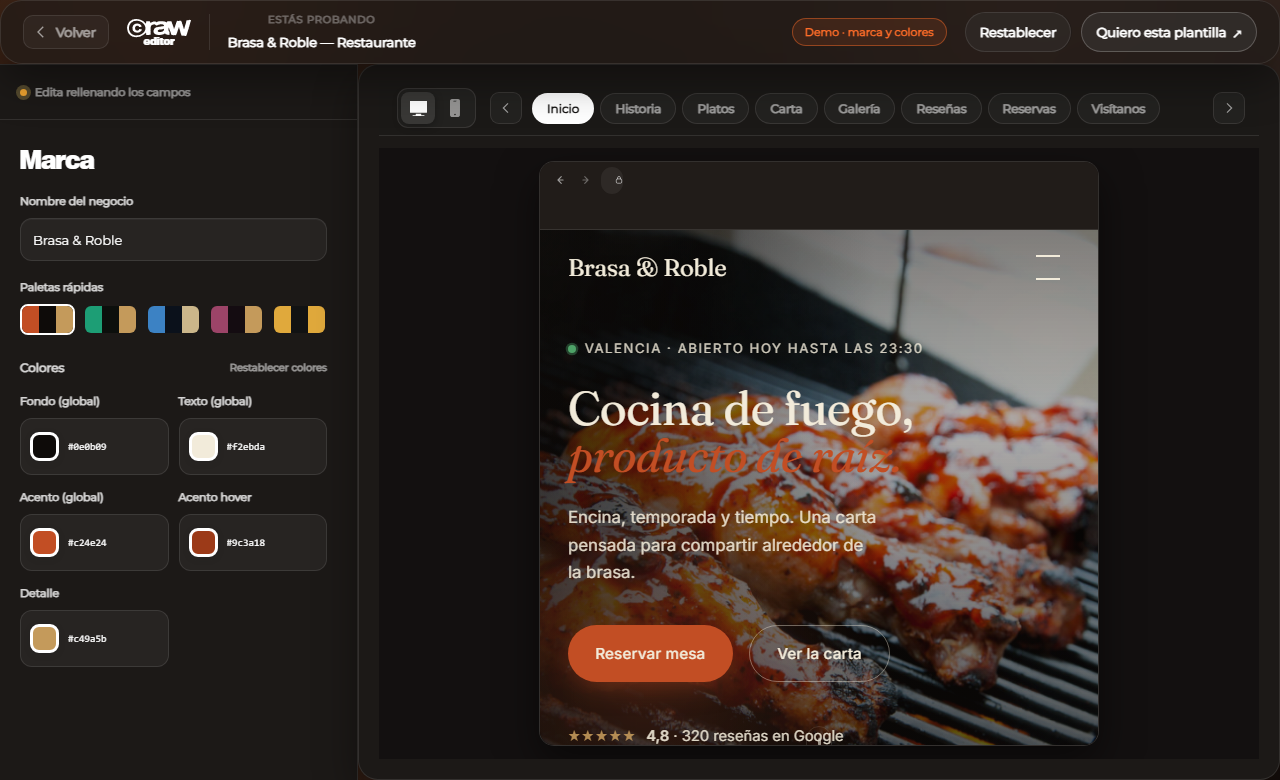Viewport: 1280px width, 780px height.
Task: Click the #c24e24 hex value
Action: (x=87, y=543)
